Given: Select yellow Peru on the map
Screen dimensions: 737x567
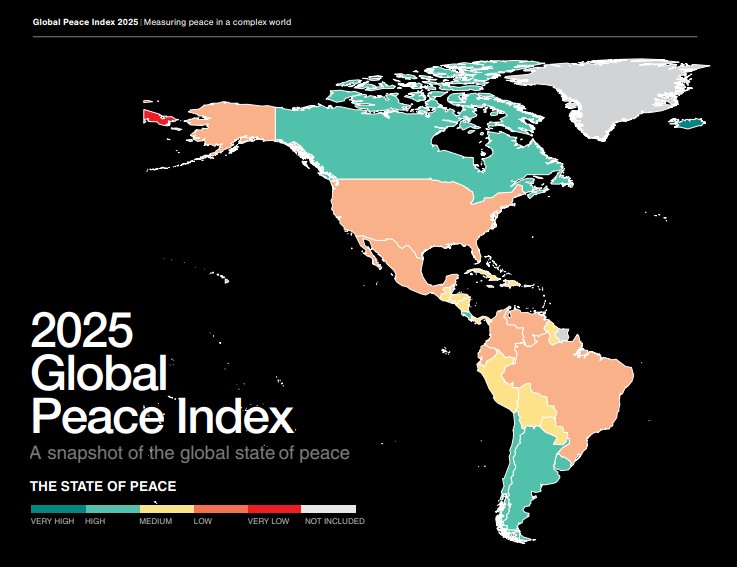Looking at the screenshot, I should point(497,381).
